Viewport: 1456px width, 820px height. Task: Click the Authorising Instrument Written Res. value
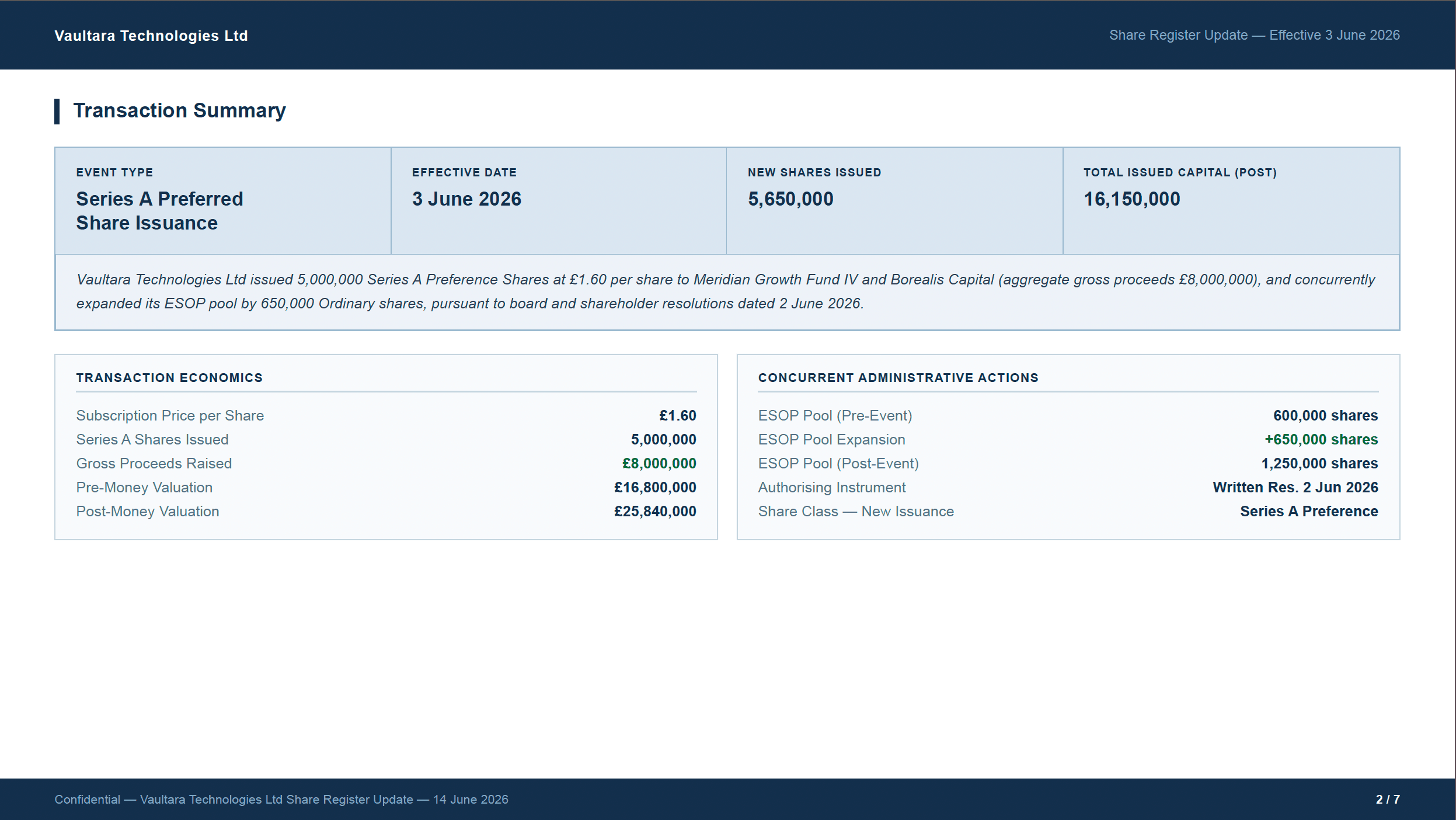tap(1295, 487)
